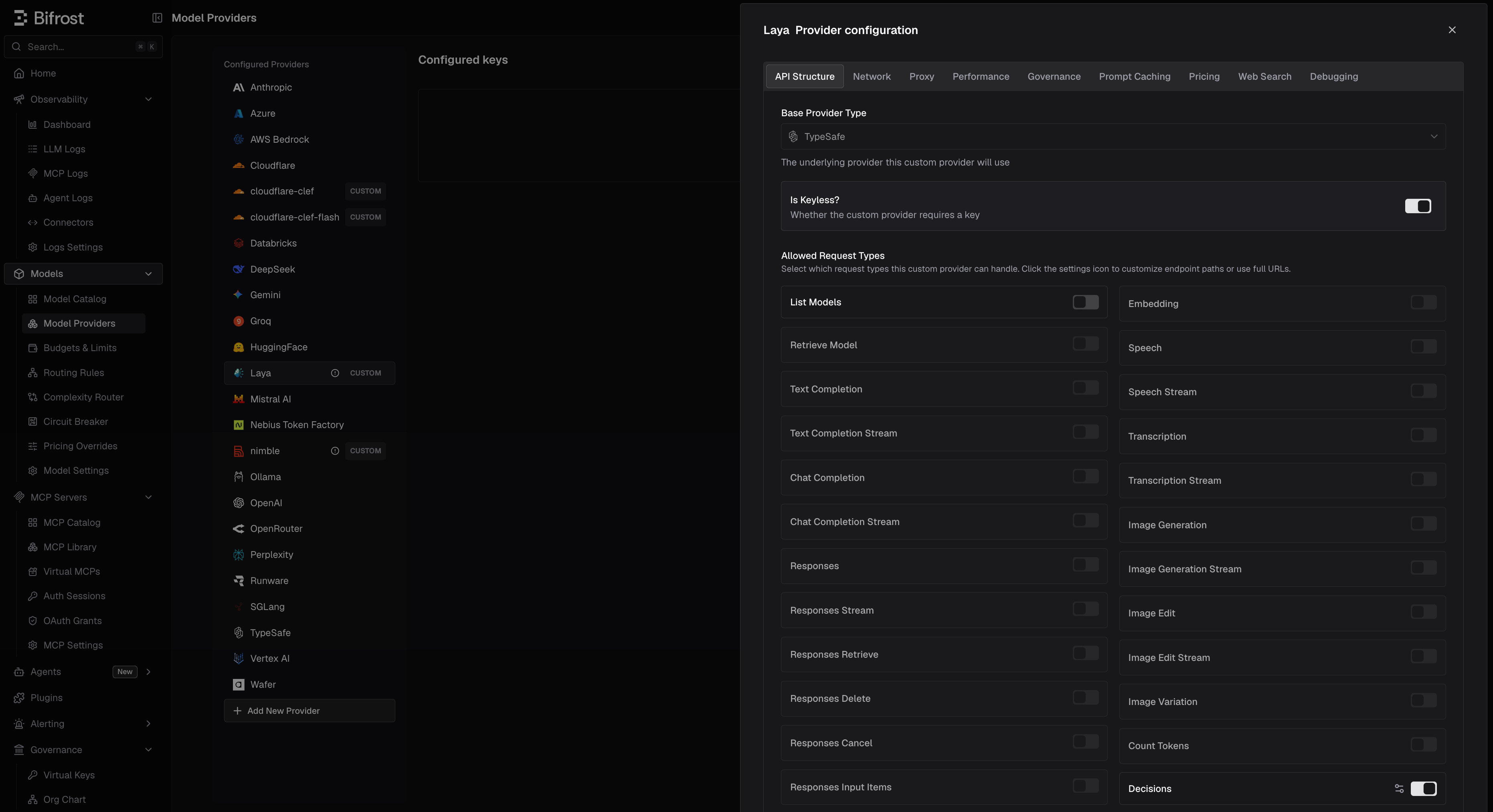Select the Mistral AI provider icon
The width and height of the screenshot is (1493, 812).
[x=238, y=399]
